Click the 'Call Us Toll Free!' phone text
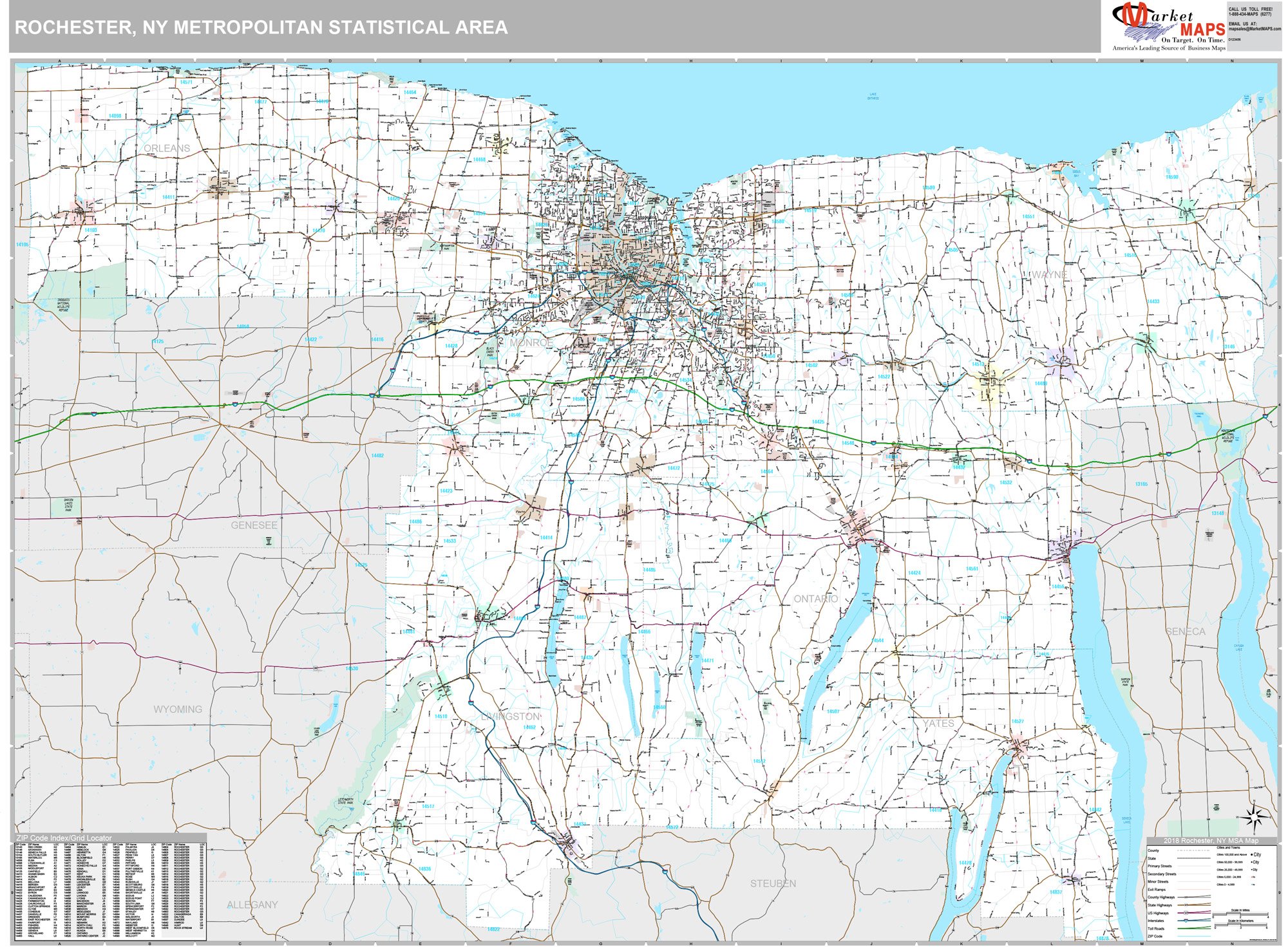The height and width of the screenshot is (947, 1288). (1251, 9)
